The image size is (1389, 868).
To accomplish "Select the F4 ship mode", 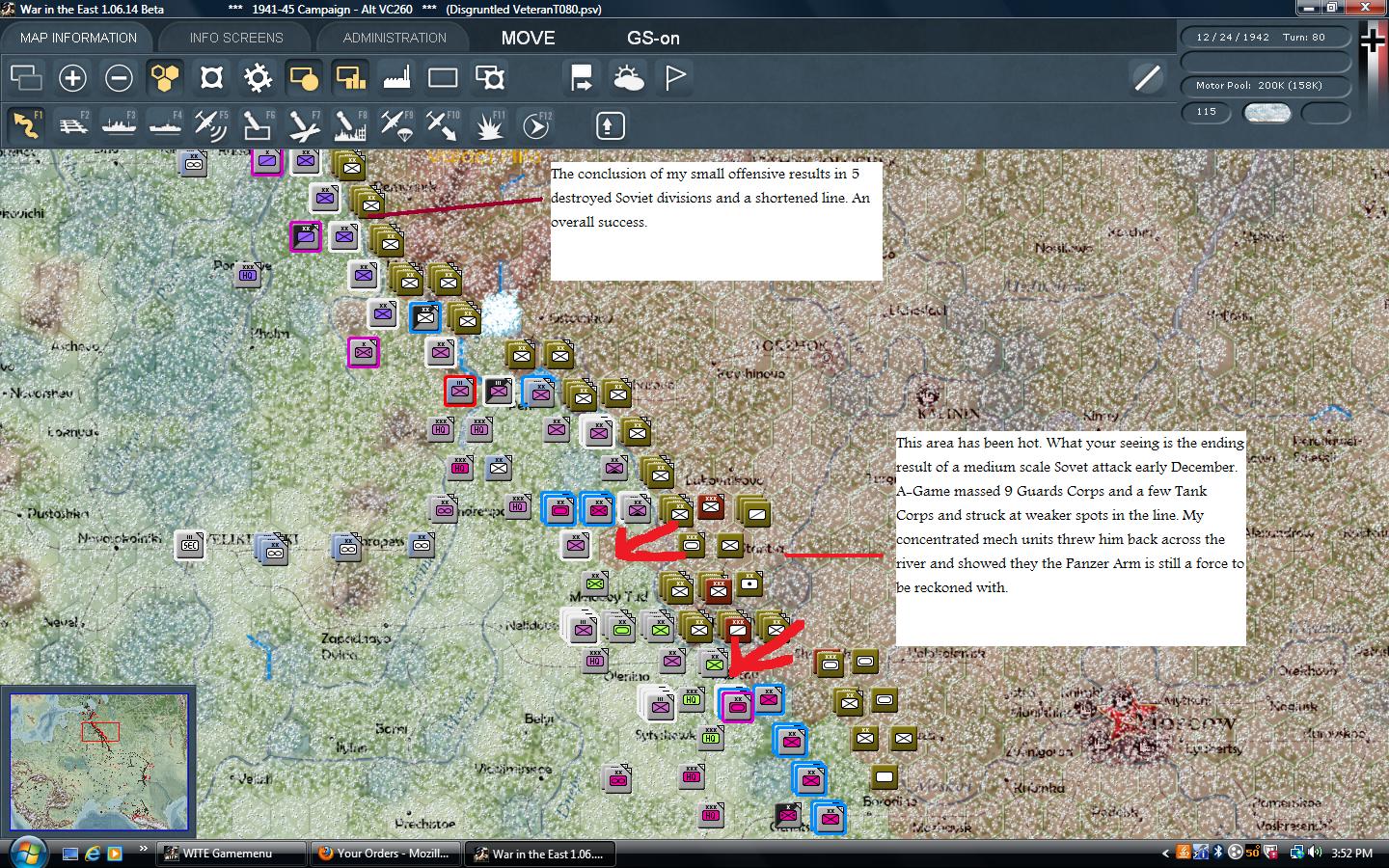I will pyautogui.click(x=165, y=124).
